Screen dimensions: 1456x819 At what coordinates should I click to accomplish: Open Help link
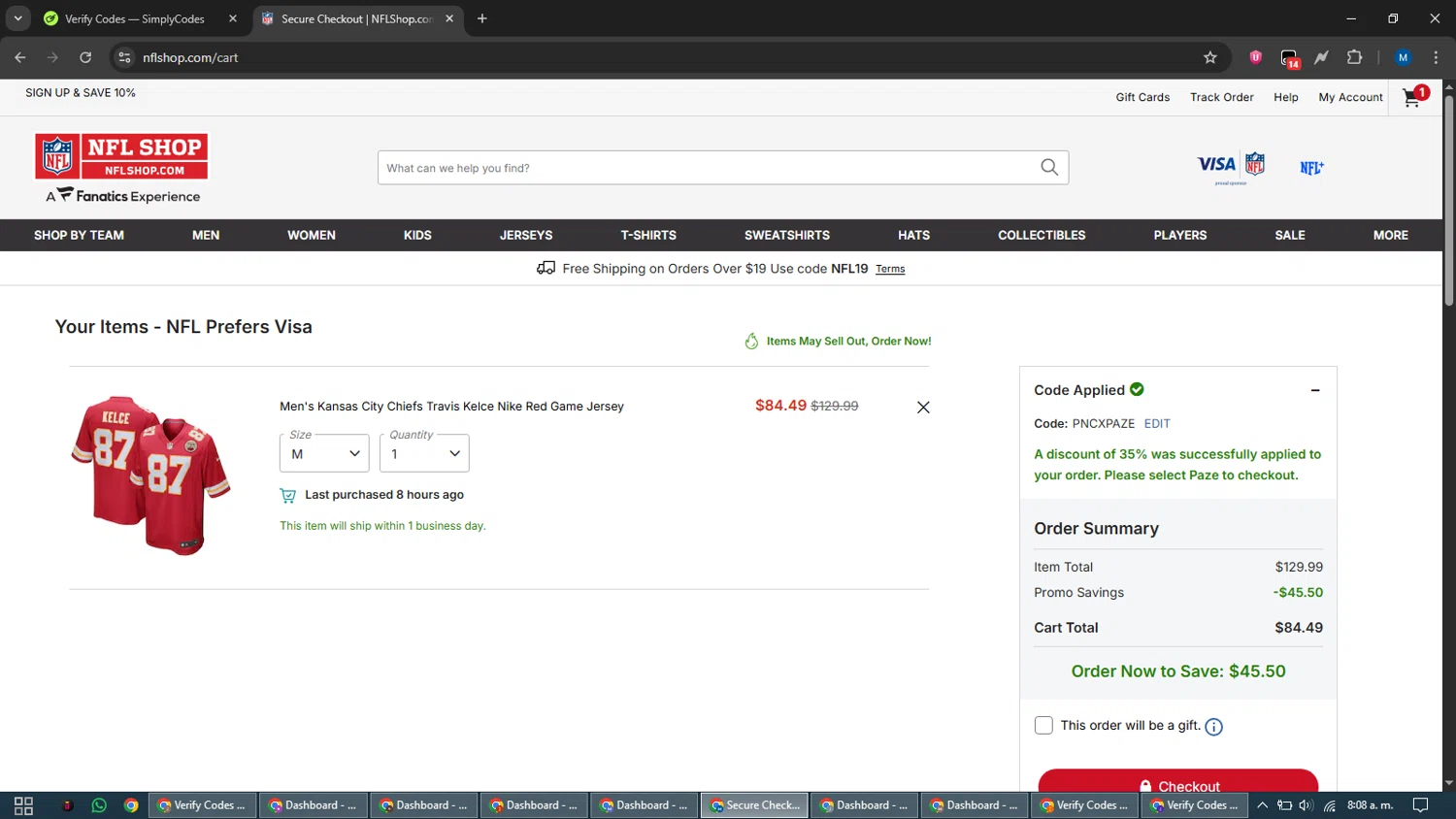(x=1286, y=97)
